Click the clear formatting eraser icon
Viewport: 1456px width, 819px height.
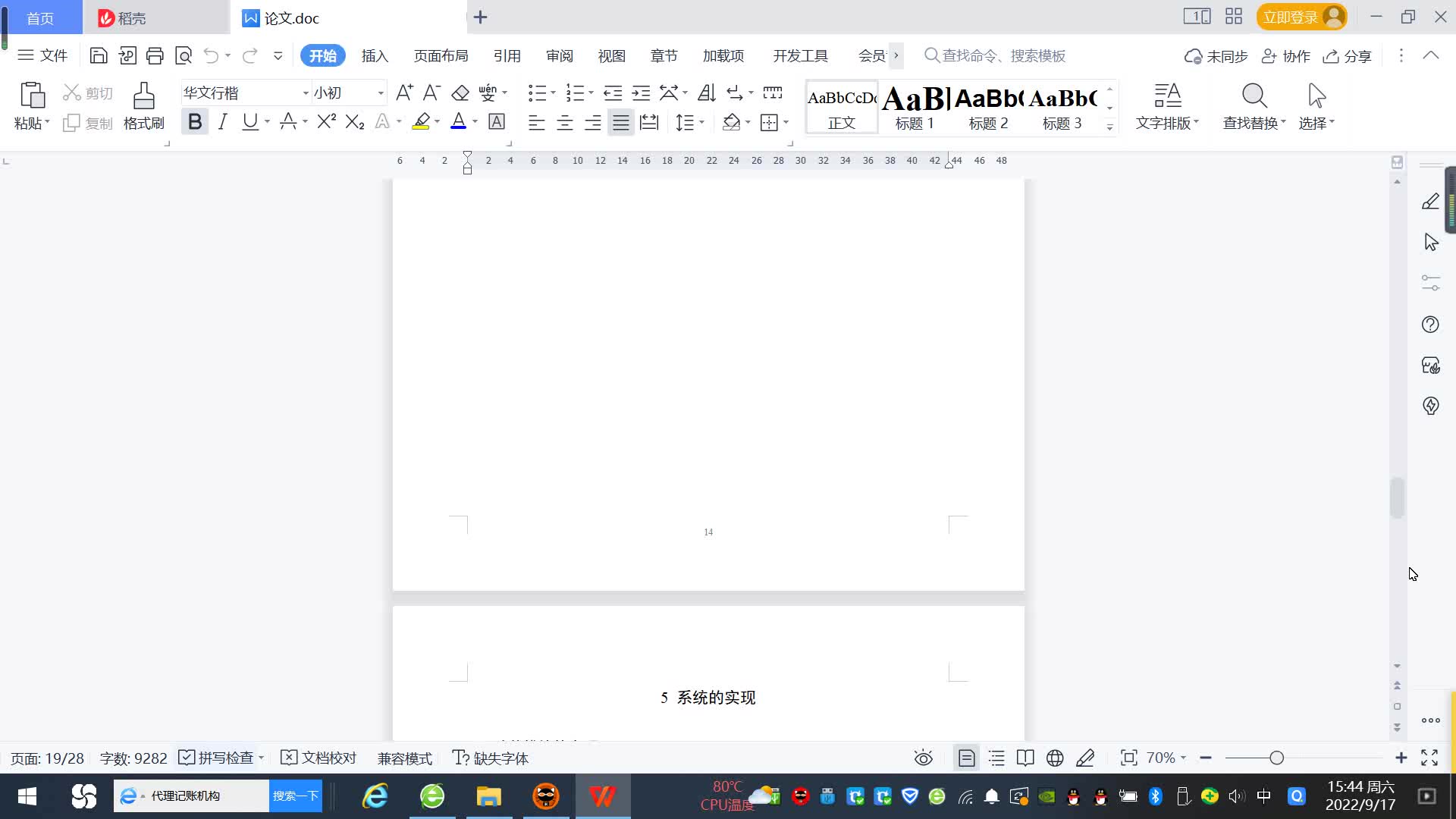click(x=460, y=93)
